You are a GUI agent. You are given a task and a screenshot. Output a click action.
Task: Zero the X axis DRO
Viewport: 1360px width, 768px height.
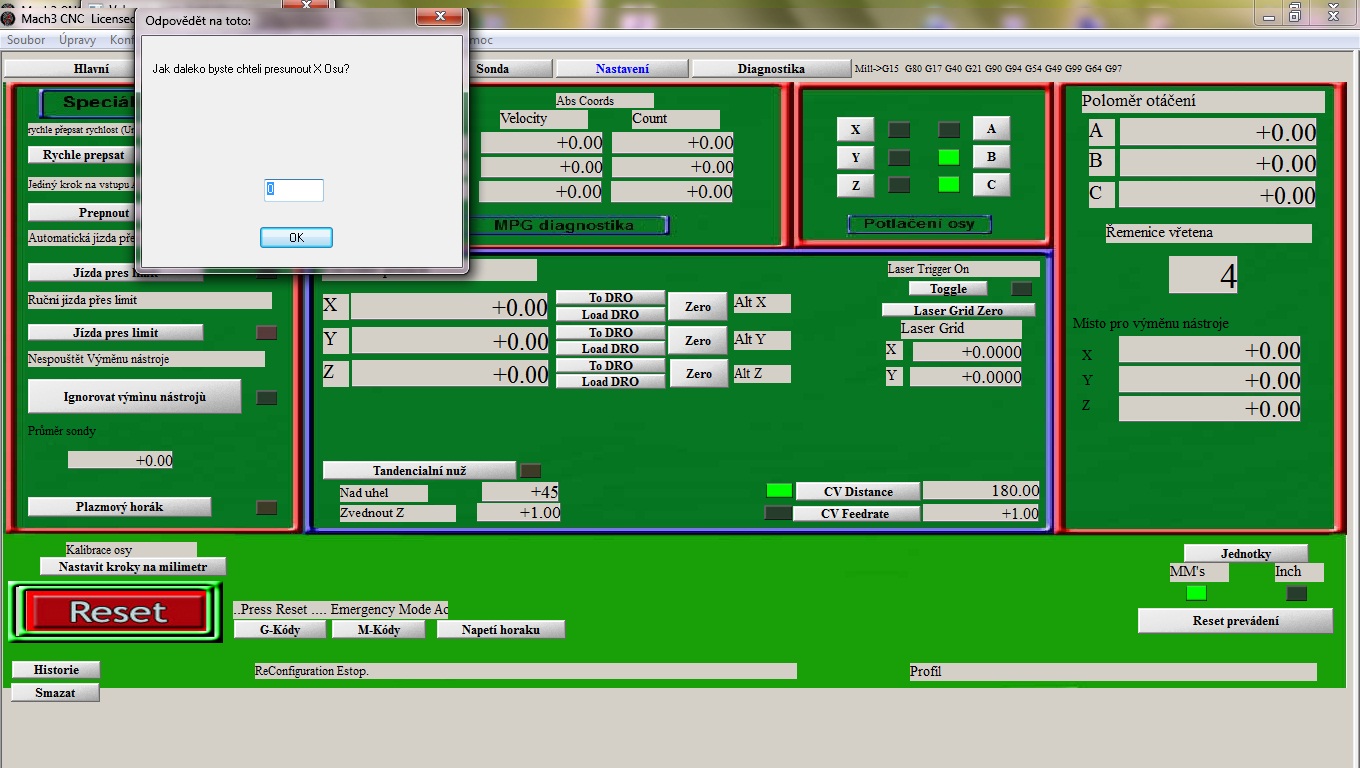pyautogui.click(x=697, y=307)
